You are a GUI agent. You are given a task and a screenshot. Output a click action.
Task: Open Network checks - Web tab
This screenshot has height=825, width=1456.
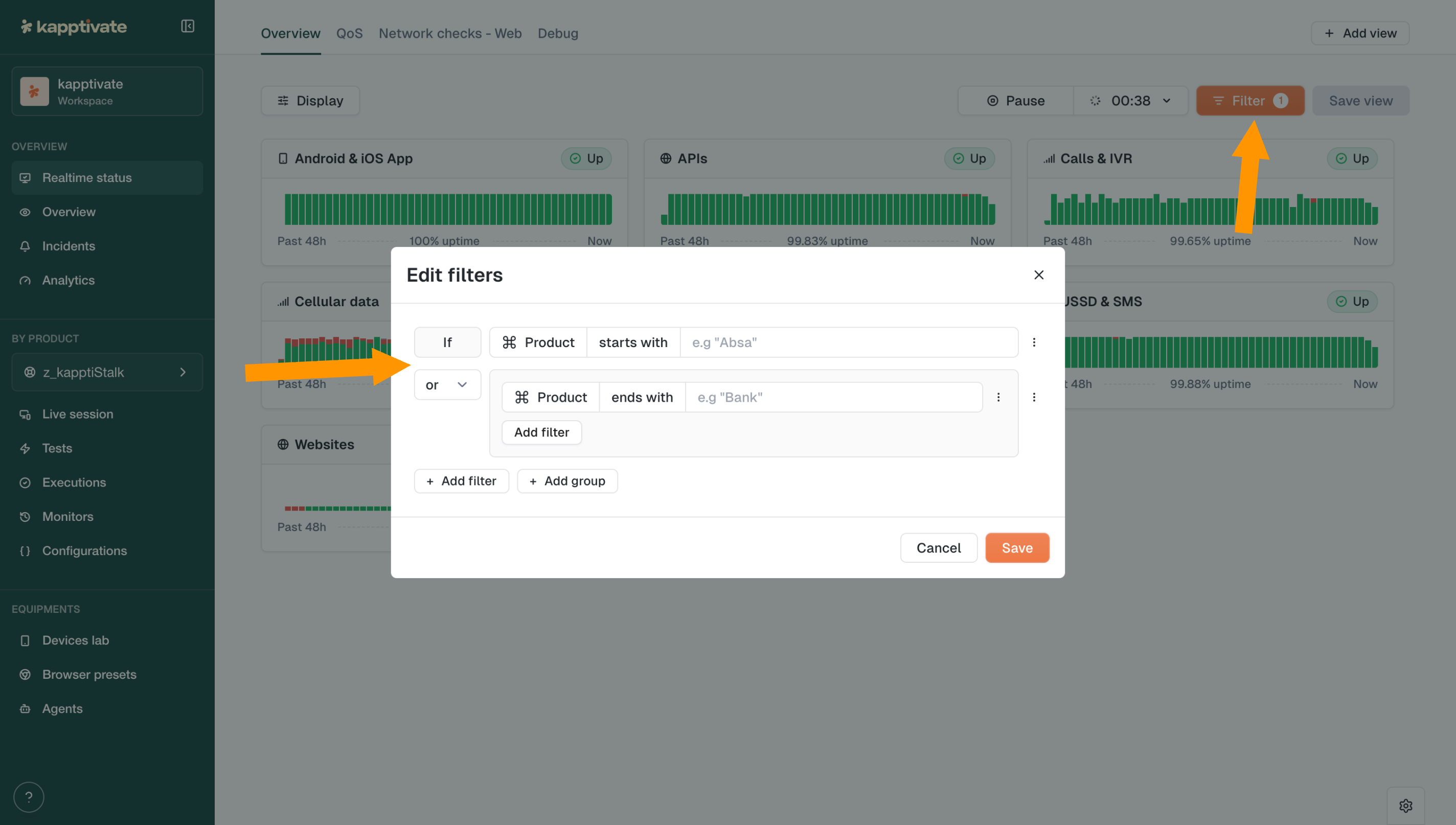(x=450, y=33)
